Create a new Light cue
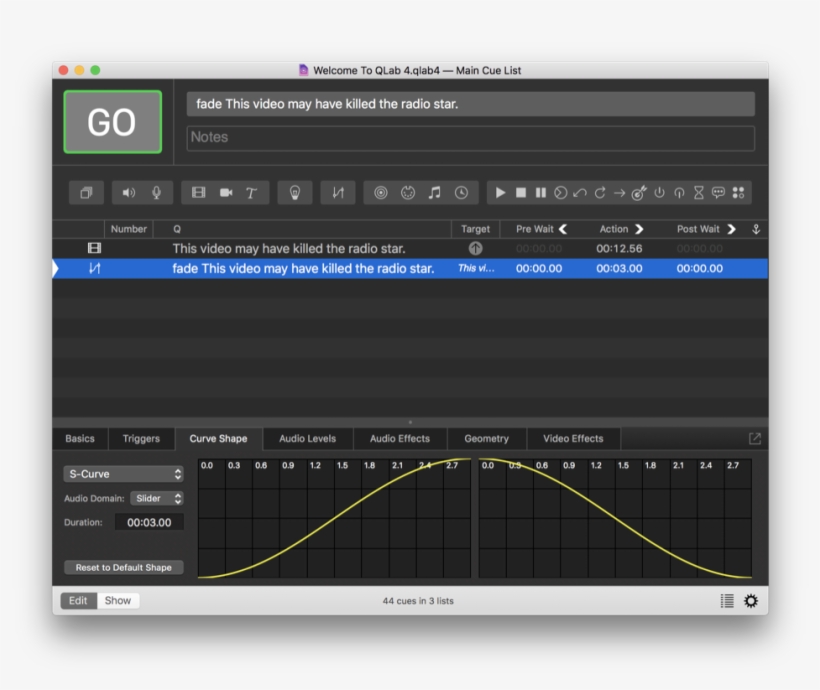 pos(293,193)
